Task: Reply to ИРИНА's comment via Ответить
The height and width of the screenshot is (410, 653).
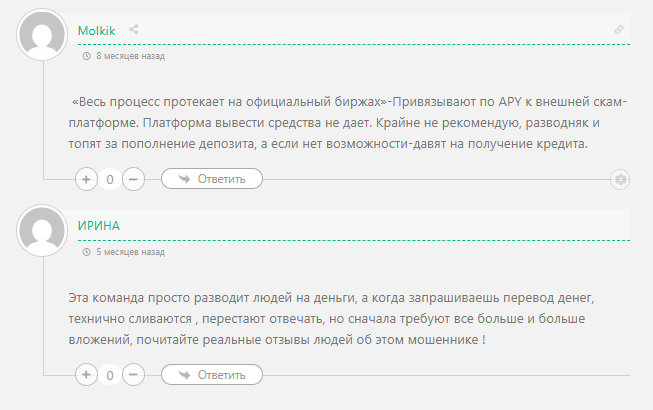Action: pyautogui.click(x=212, y=375)
